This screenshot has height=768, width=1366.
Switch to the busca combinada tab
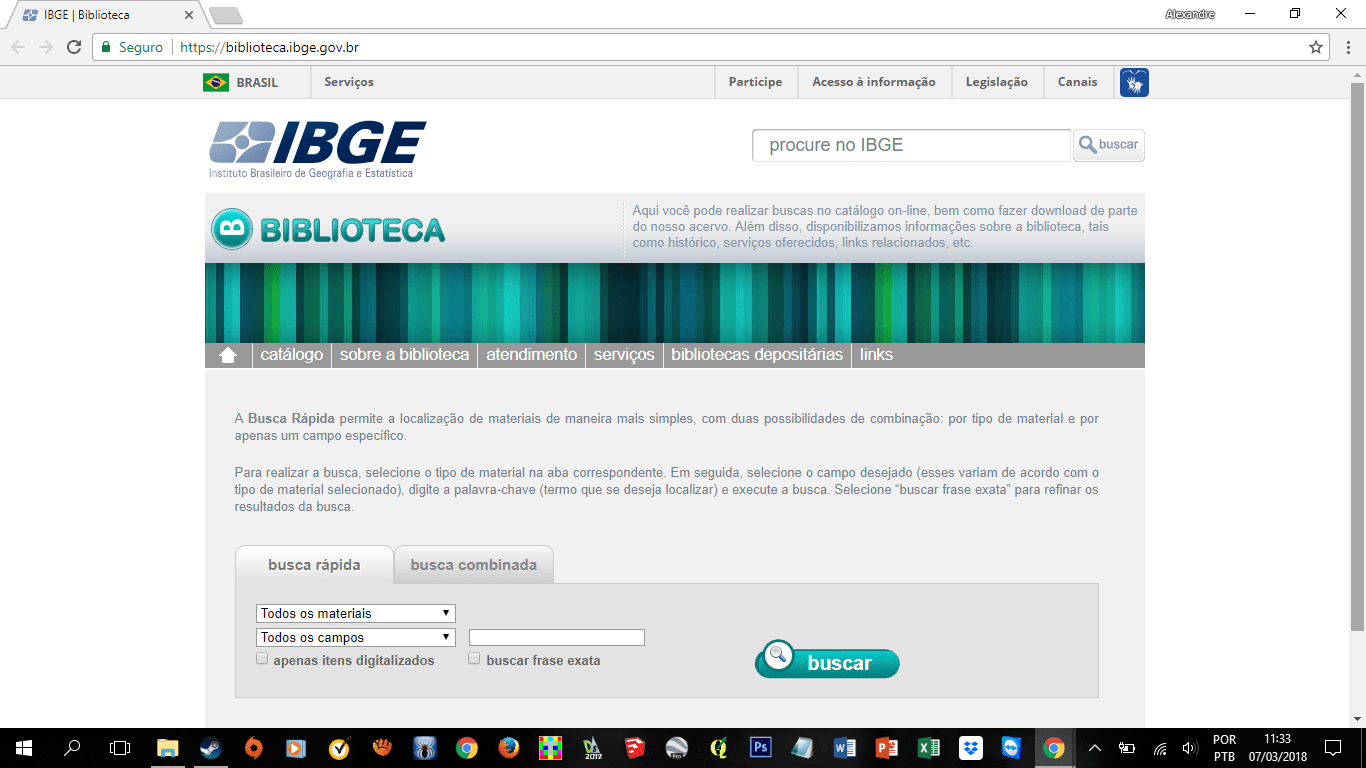tap(473, 564)
